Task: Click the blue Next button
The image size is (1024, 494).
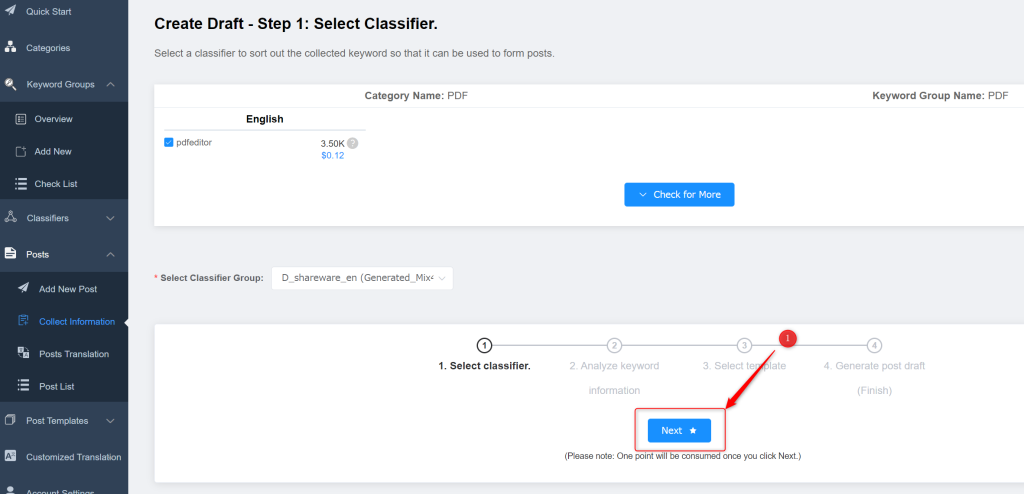Action: point(679,431)
